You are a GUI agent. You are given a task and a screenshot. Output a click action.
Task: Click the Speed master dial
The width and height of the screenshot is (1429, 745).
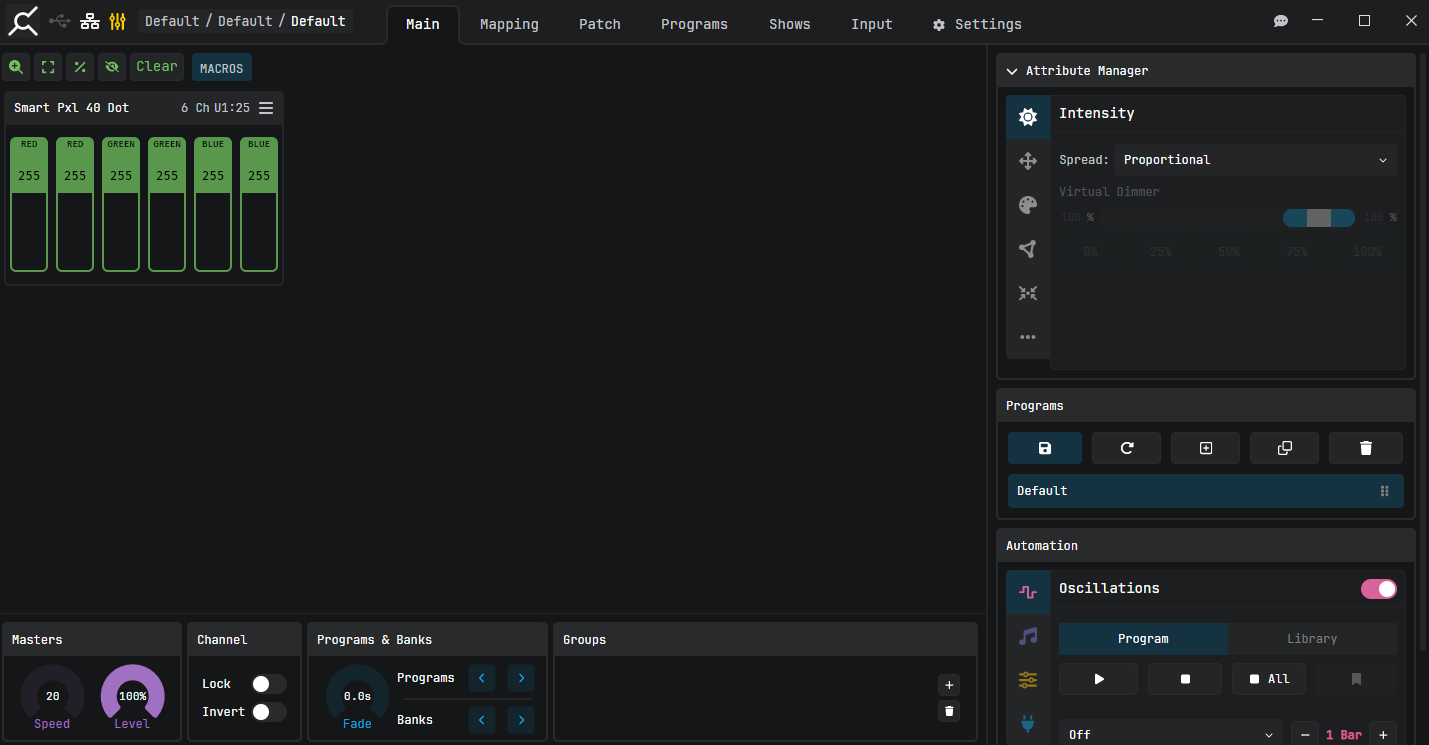(x=52, y=696)
